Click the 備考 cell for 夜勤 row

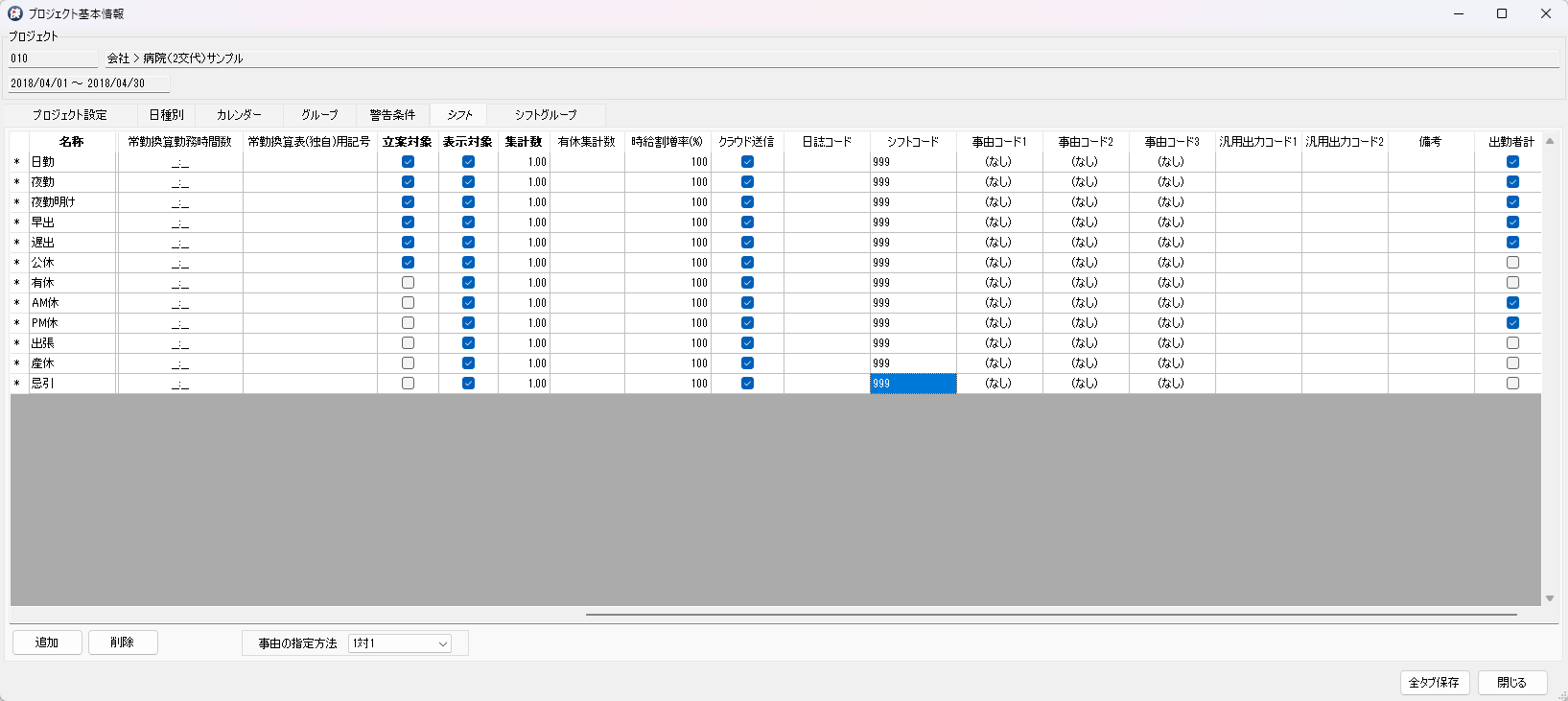(x=1431, y=182)
